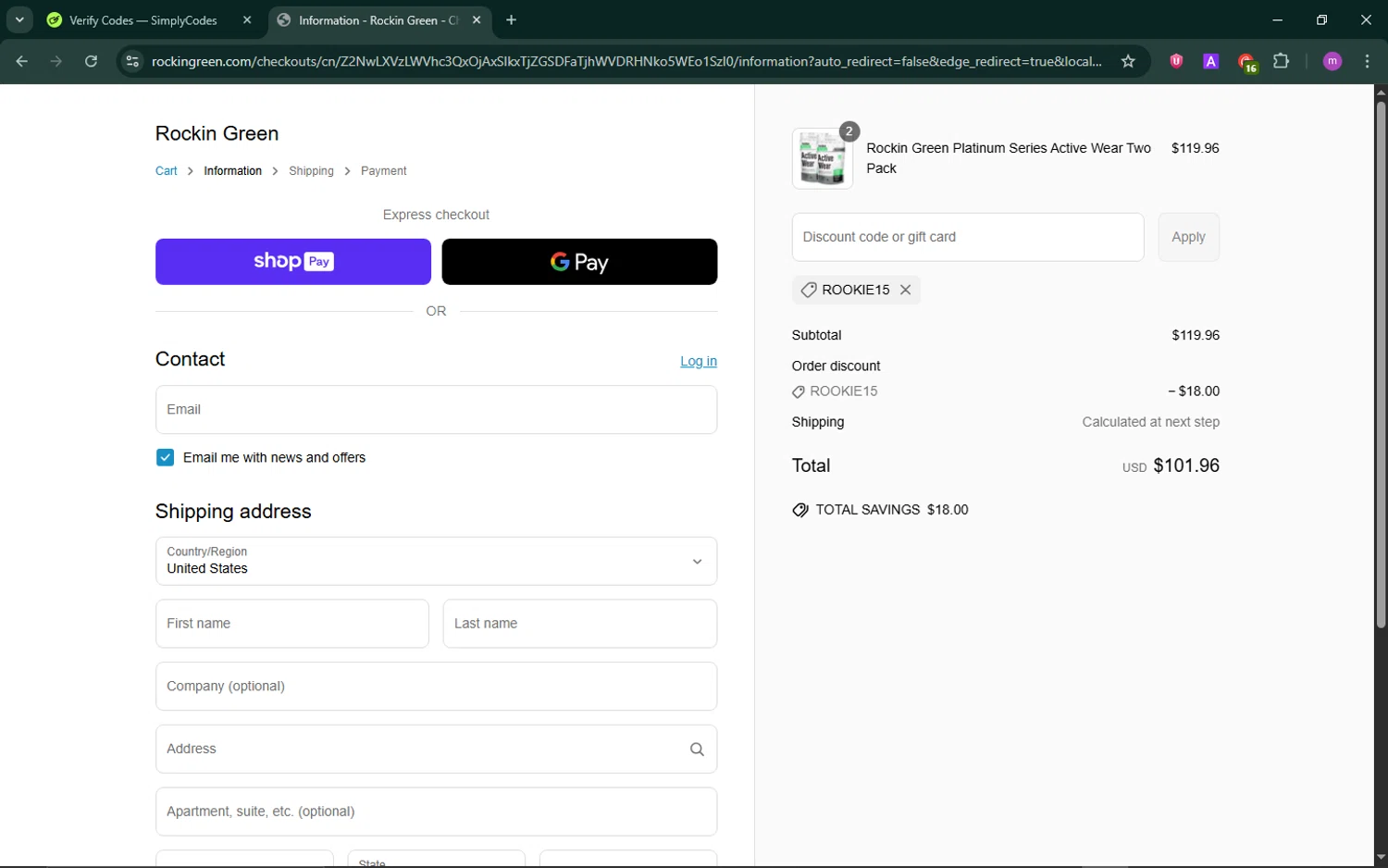
Task: Click the Information breadcrumb
Action: [233, 171]
